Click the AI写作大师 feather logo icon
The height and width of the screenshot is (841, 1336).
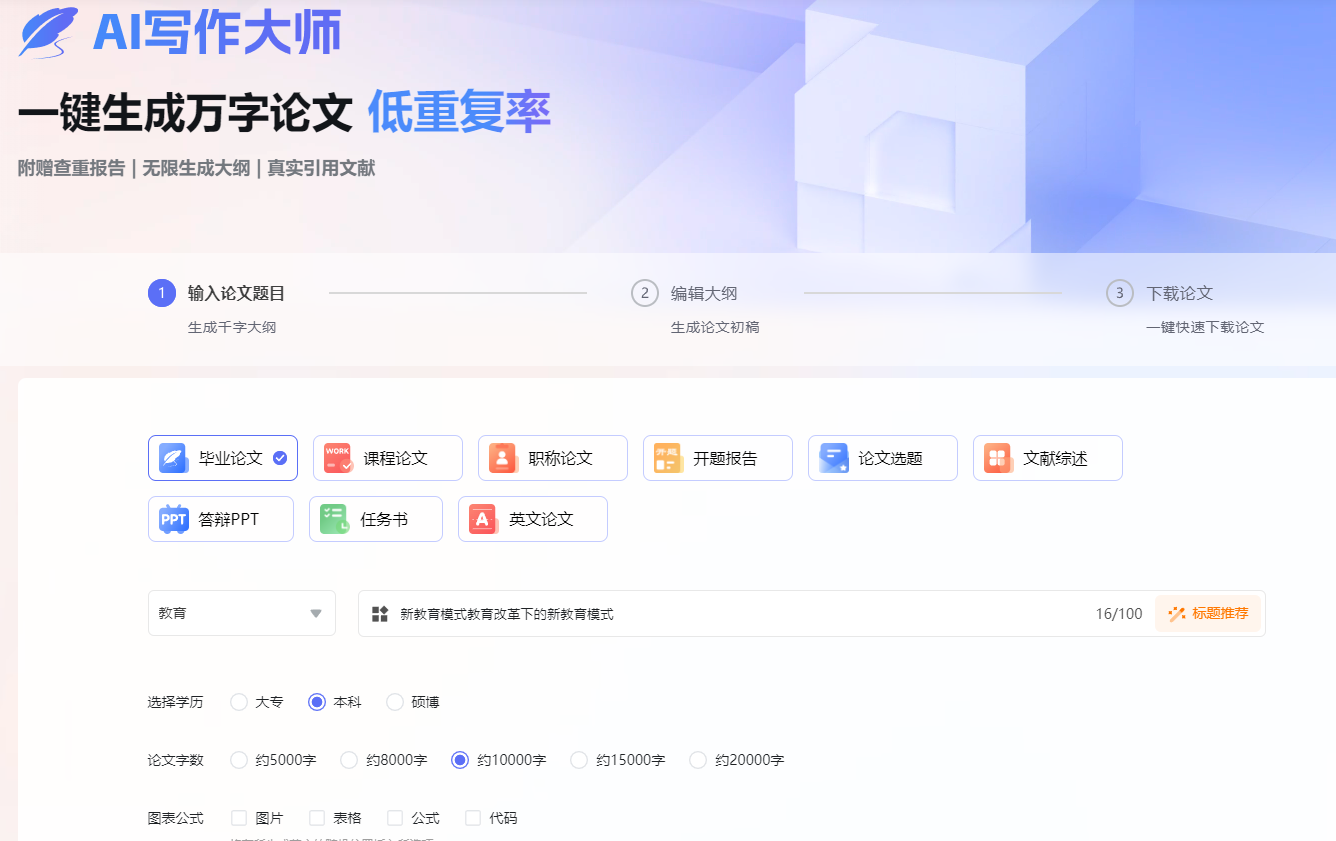click(x=48, y=33)
